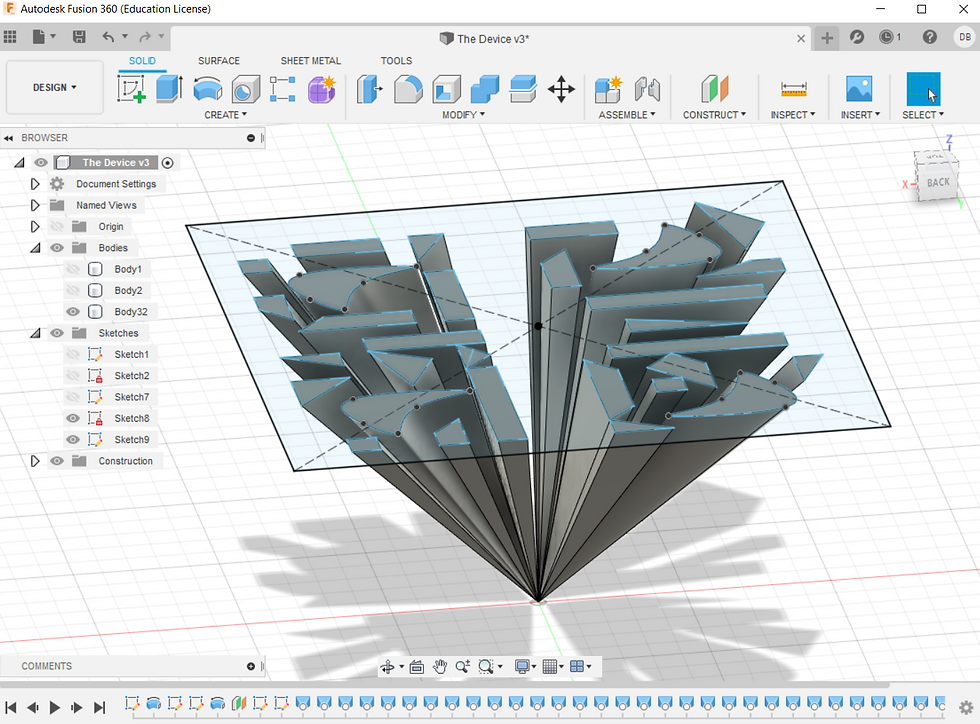Screen dimensions: 980x724
Task: Open the Data Panel grid icon
Action: point(10,37)
